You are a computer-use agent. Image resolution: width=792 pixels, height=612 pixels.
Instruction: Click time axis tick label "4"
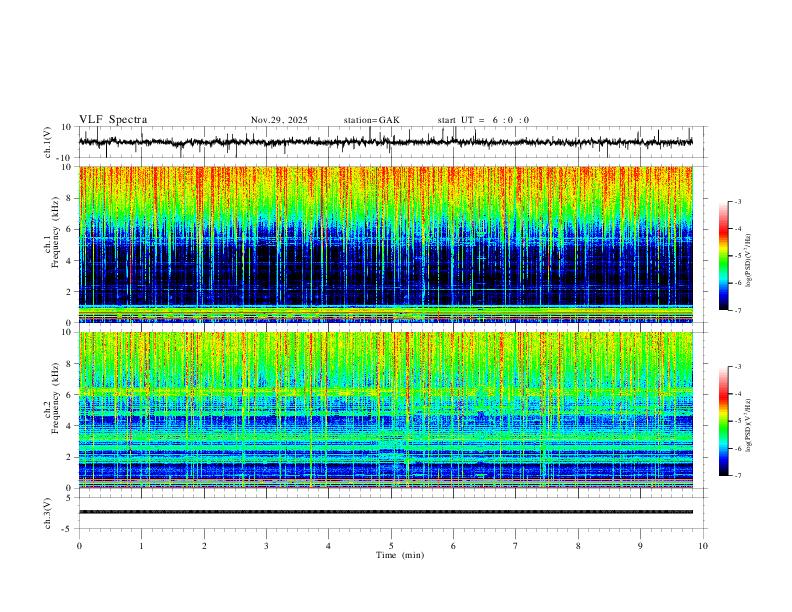pos(328,546)
